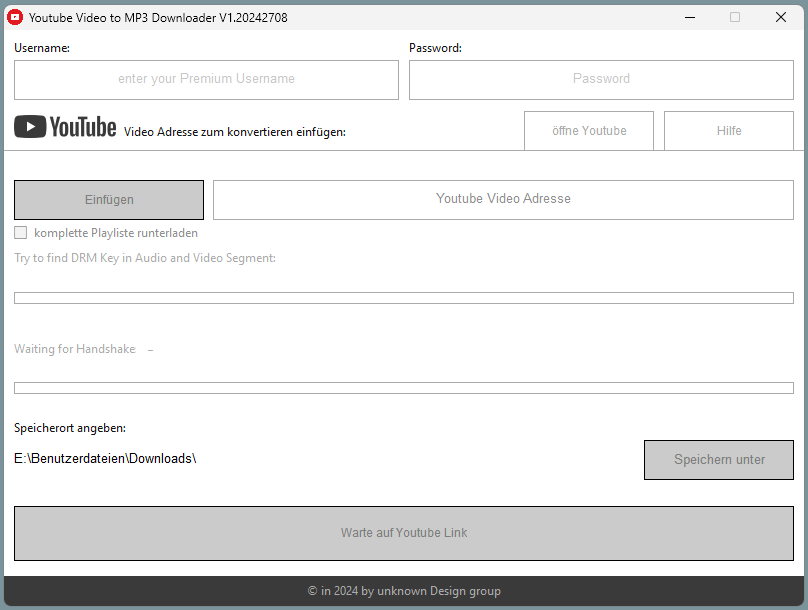Click the Hilfe button
The height and width of the screenshot is (610, 808).
click(729, 131)
